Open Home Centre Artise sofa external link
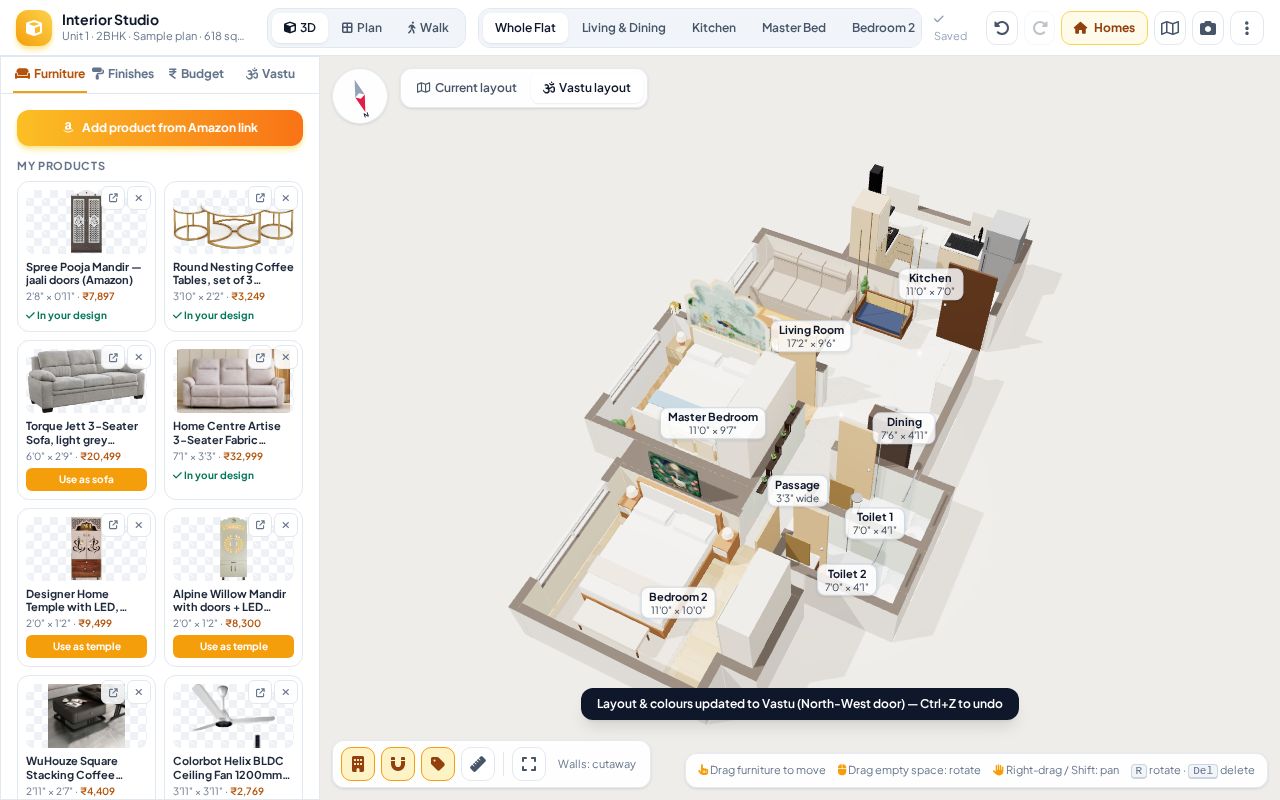Viewport: 1280px width, 800px height. [x=260, y=357]
